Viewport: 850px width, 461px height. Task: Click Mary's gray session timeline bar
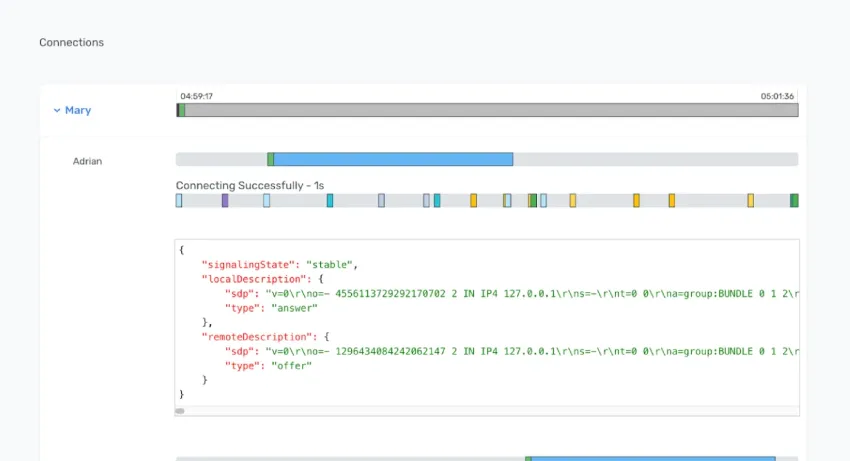pyautogui.click(x=490, y=110)
